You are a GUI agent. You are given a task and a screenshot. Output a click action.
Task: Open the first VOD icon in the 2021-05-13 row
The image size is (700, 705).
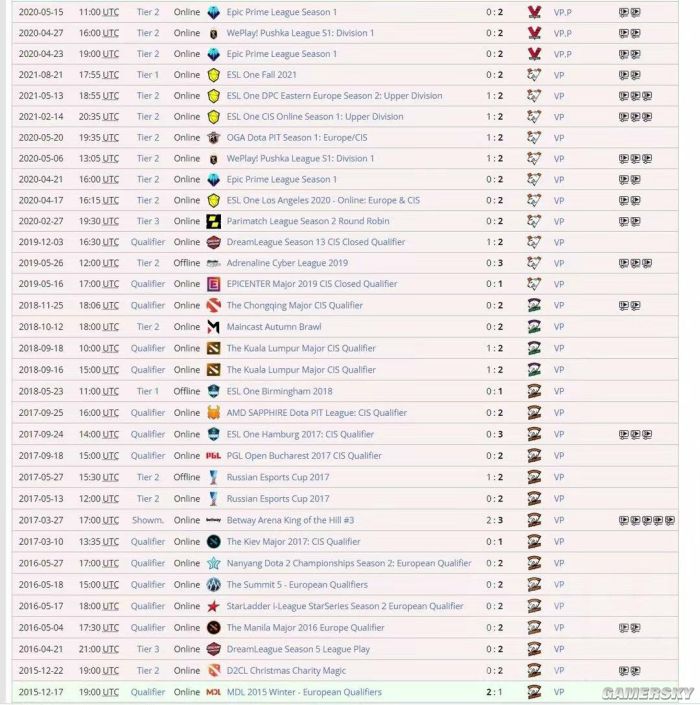(x=624, y=96)
